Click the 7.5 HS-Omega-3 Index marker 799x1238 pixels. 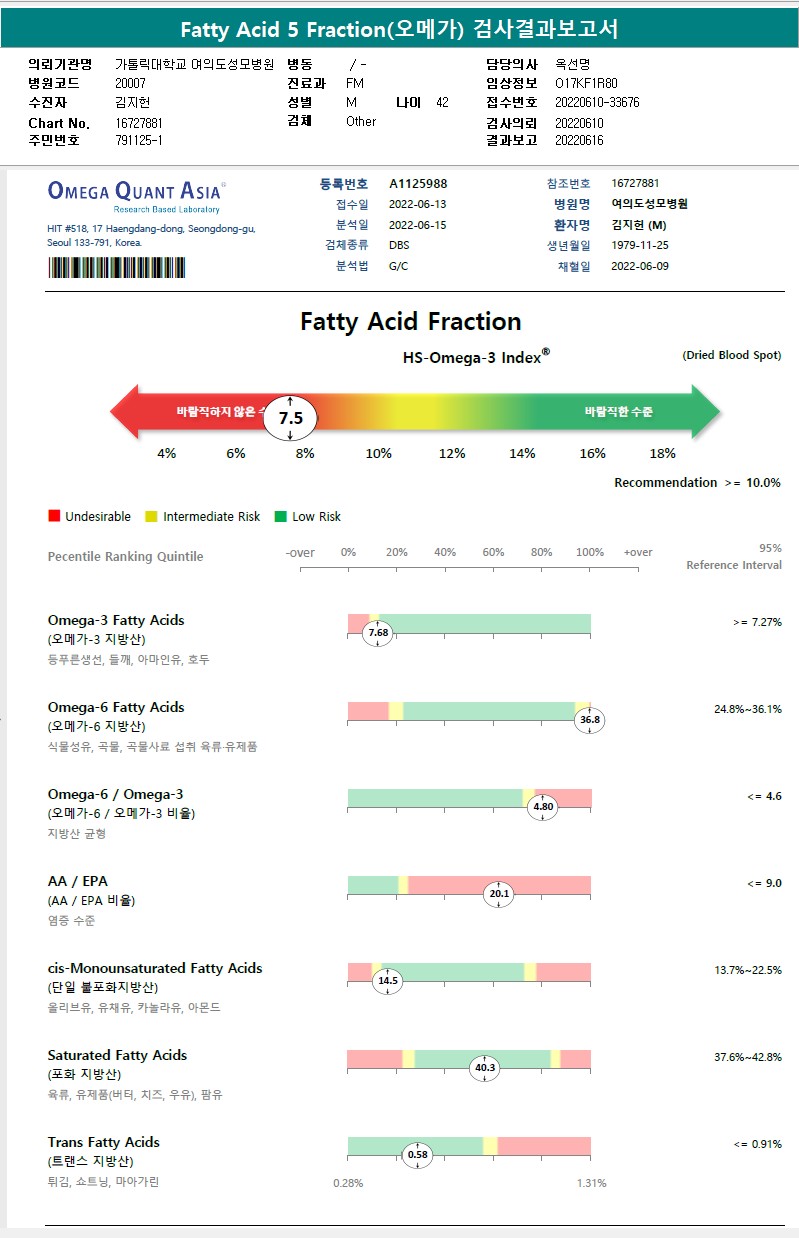point(290,418)
